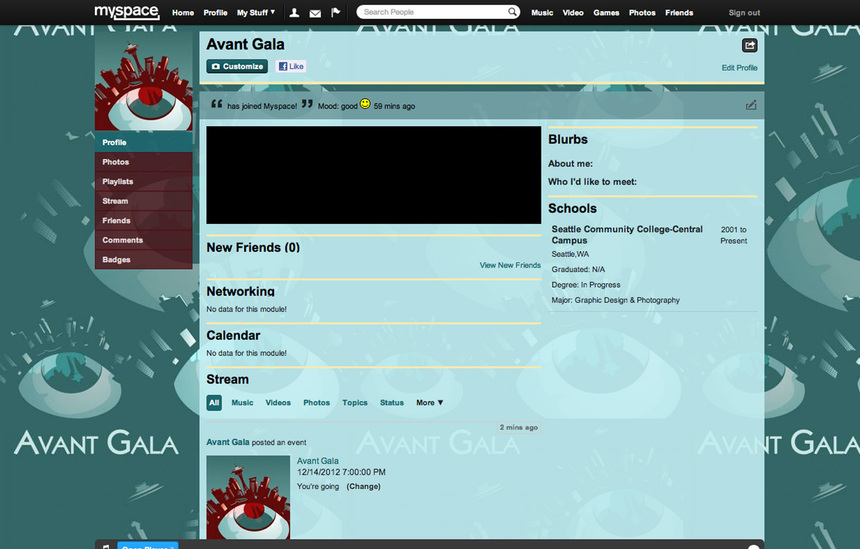
Task: Filter stream by Photos
Action: point(316,403)
